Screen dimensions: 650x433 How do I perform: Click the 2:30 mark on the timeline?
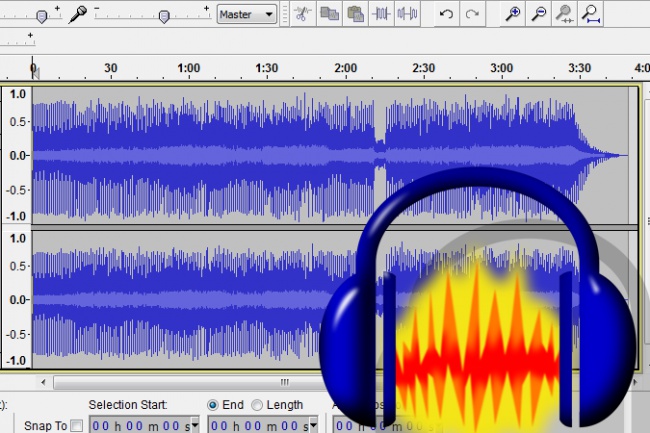[x=423, y=68]
